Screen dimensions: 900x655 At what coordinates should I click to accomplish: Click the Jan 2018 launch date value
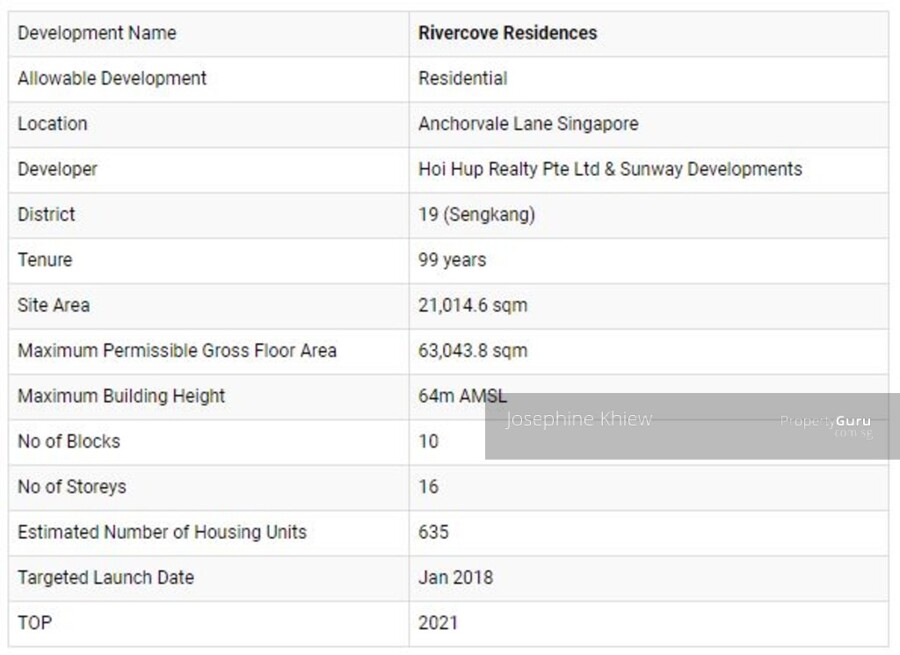pos(455,577)
